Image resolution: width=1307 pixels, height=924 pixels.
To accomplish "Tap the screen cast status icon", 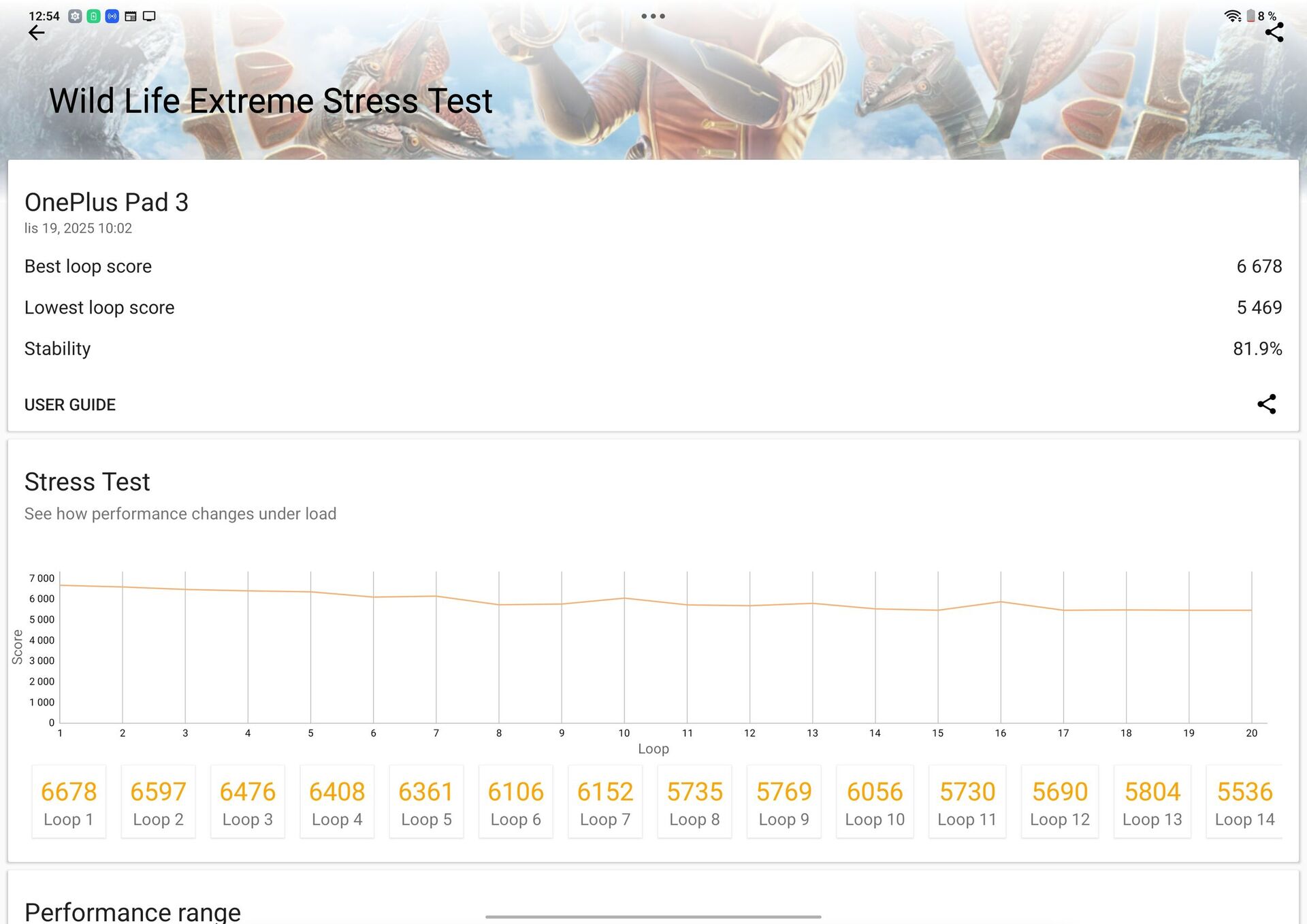I will (149, 16).
